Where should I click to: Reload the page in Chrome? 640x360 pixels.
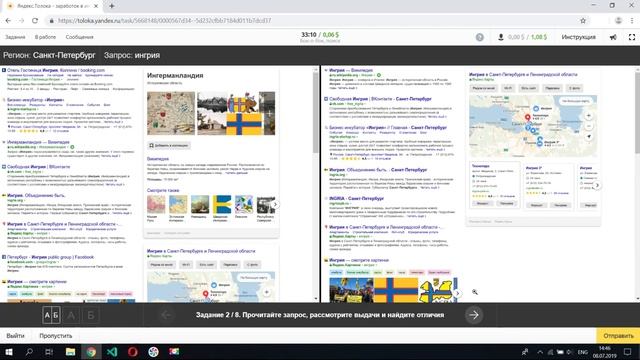point(35,20)
